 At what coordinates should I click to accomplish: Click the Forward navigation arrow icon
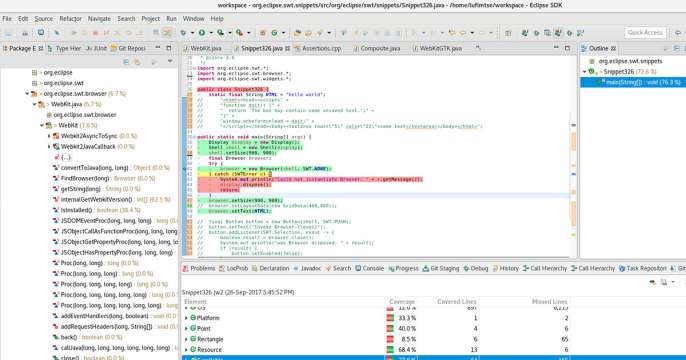[x=482, y=33]
